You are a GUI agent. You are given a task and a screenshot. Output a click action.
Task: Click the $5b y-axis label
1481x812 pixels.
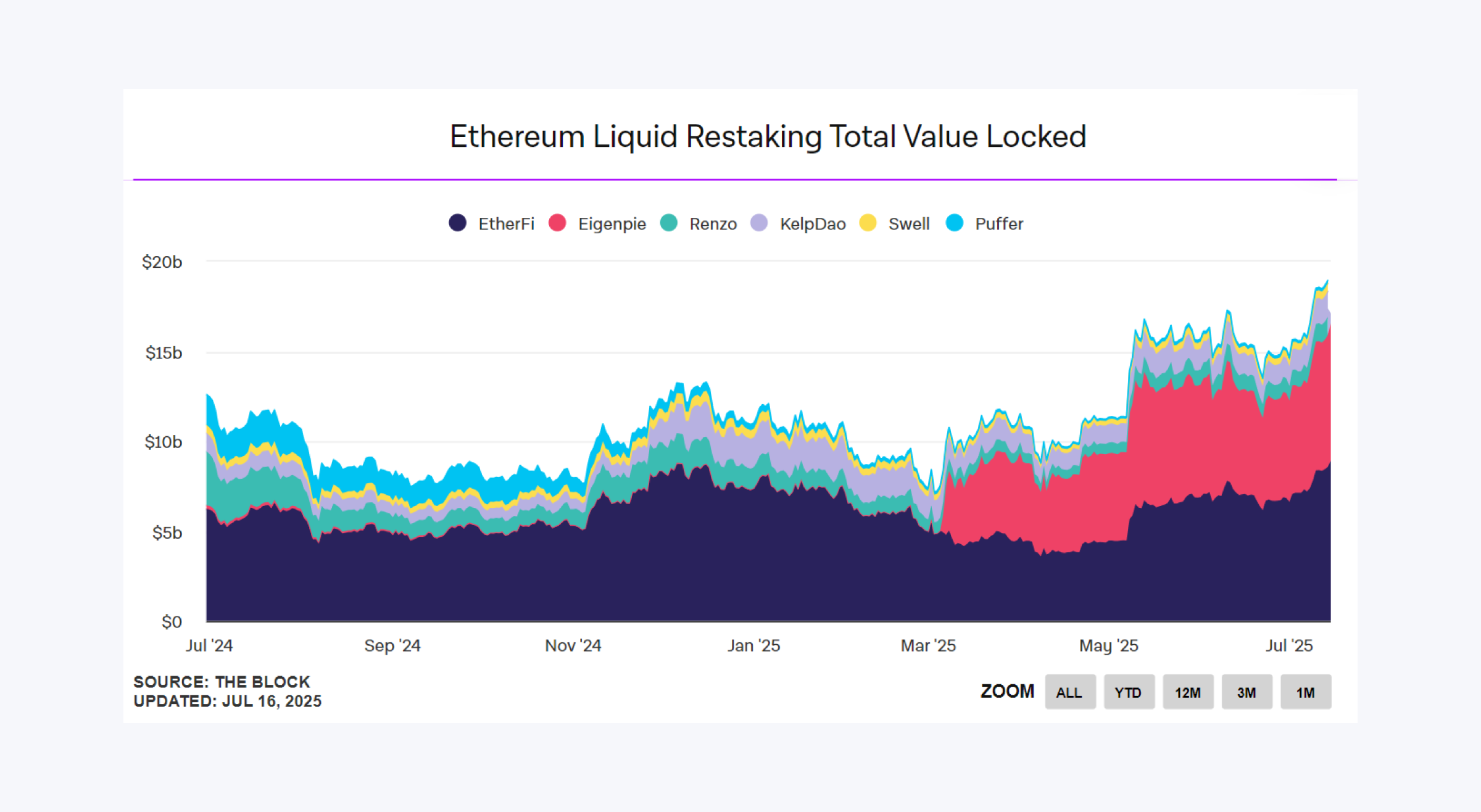point(167,532)
